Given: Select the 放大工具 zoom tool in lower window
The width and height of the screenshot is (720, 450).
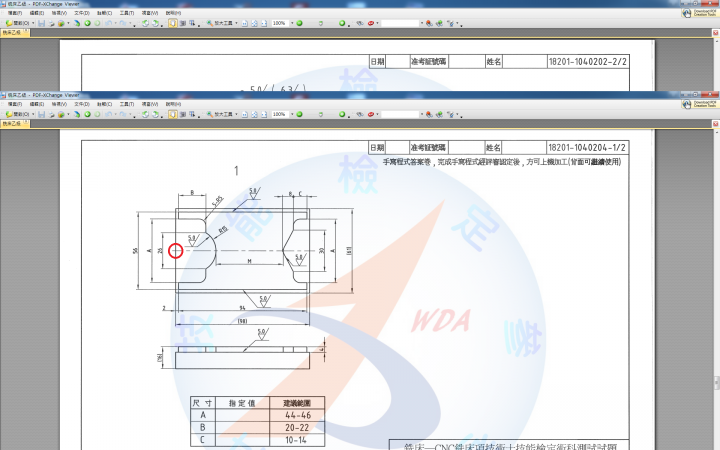Looking at the screenshot, I should point(219,114).
